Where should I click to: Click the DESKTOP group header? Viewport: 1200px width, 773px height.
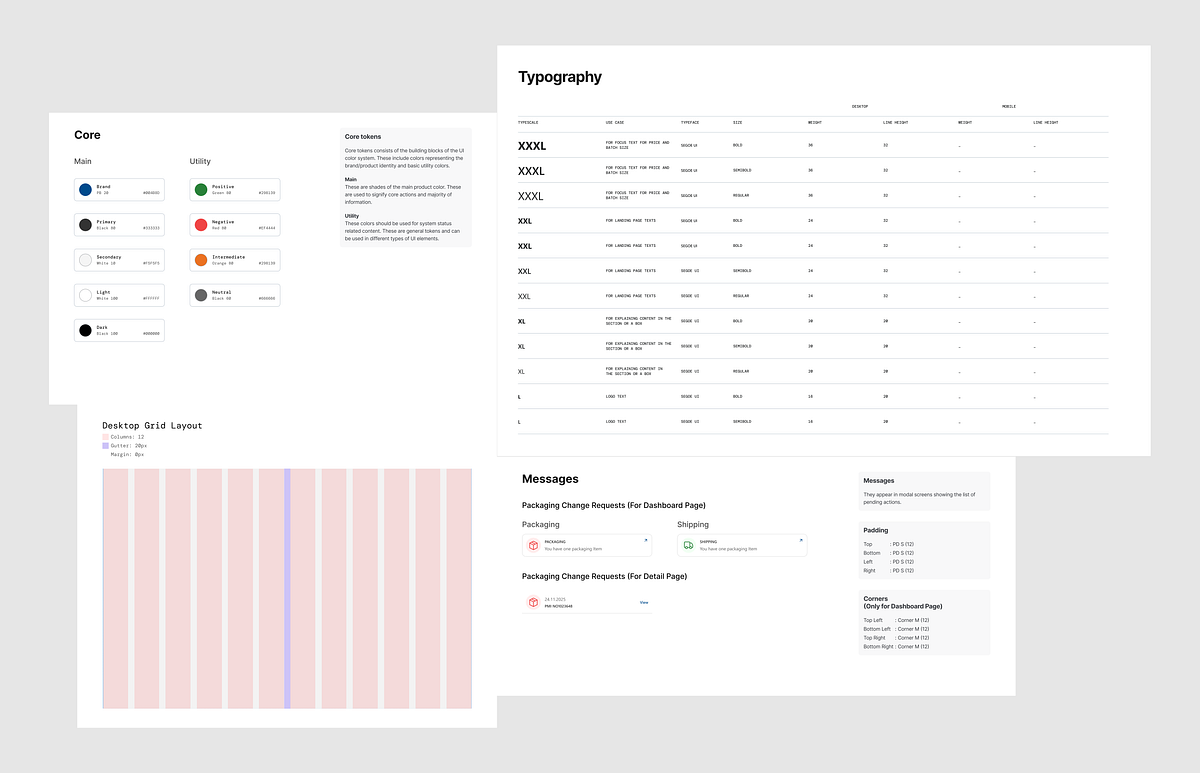tap(860, 106)
